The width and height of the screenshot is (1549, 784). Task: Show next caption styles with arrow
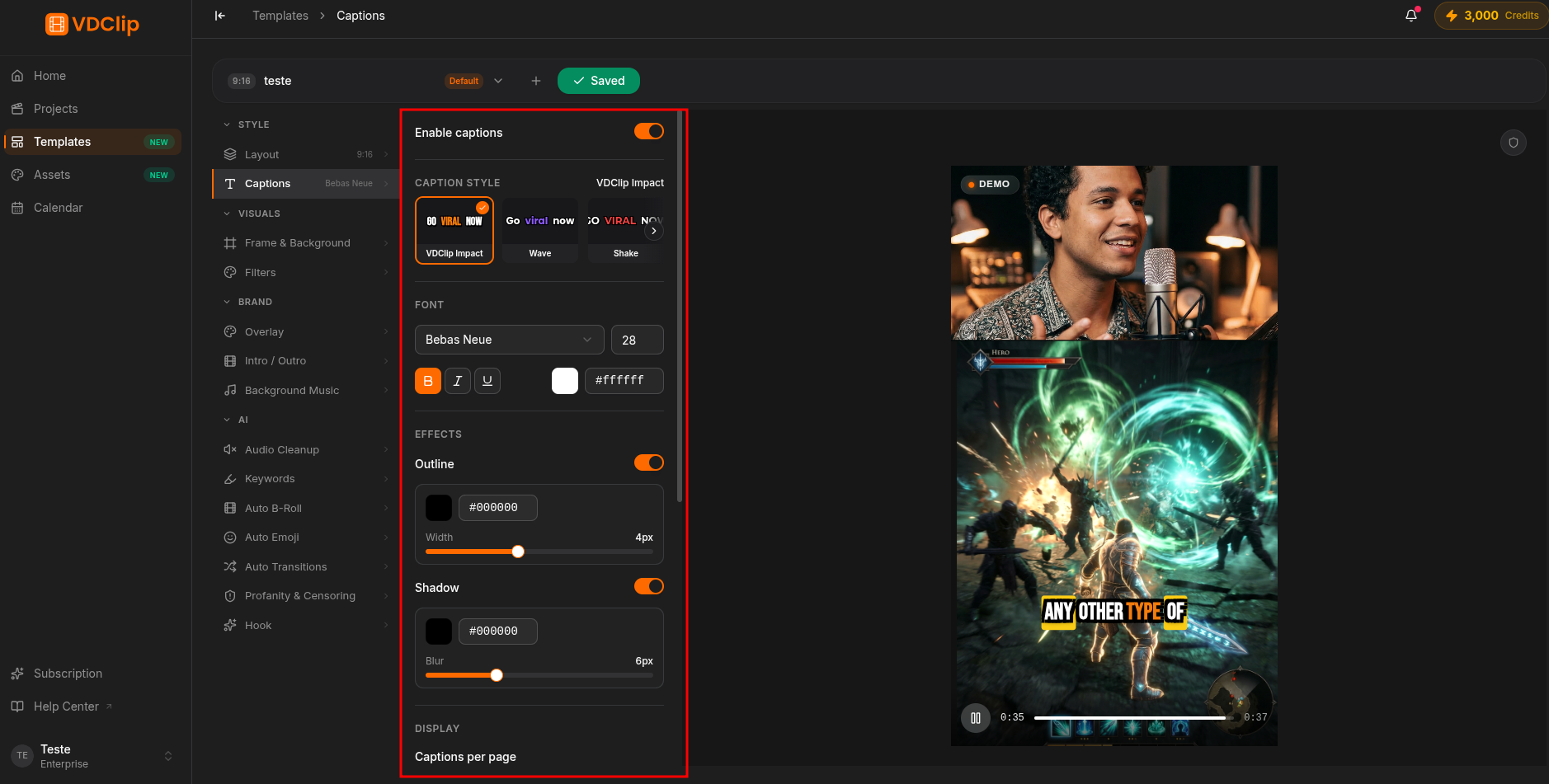654,231
